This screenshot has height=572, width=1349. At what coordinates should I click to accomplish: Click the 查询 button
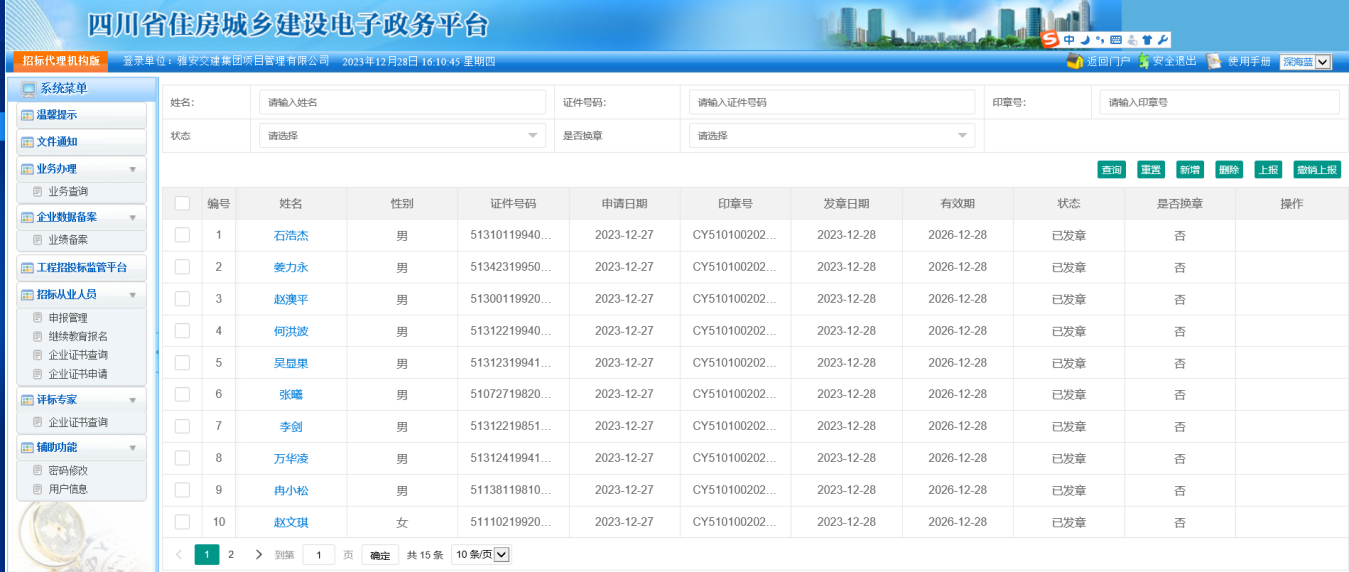click(x=1111, y=170)
